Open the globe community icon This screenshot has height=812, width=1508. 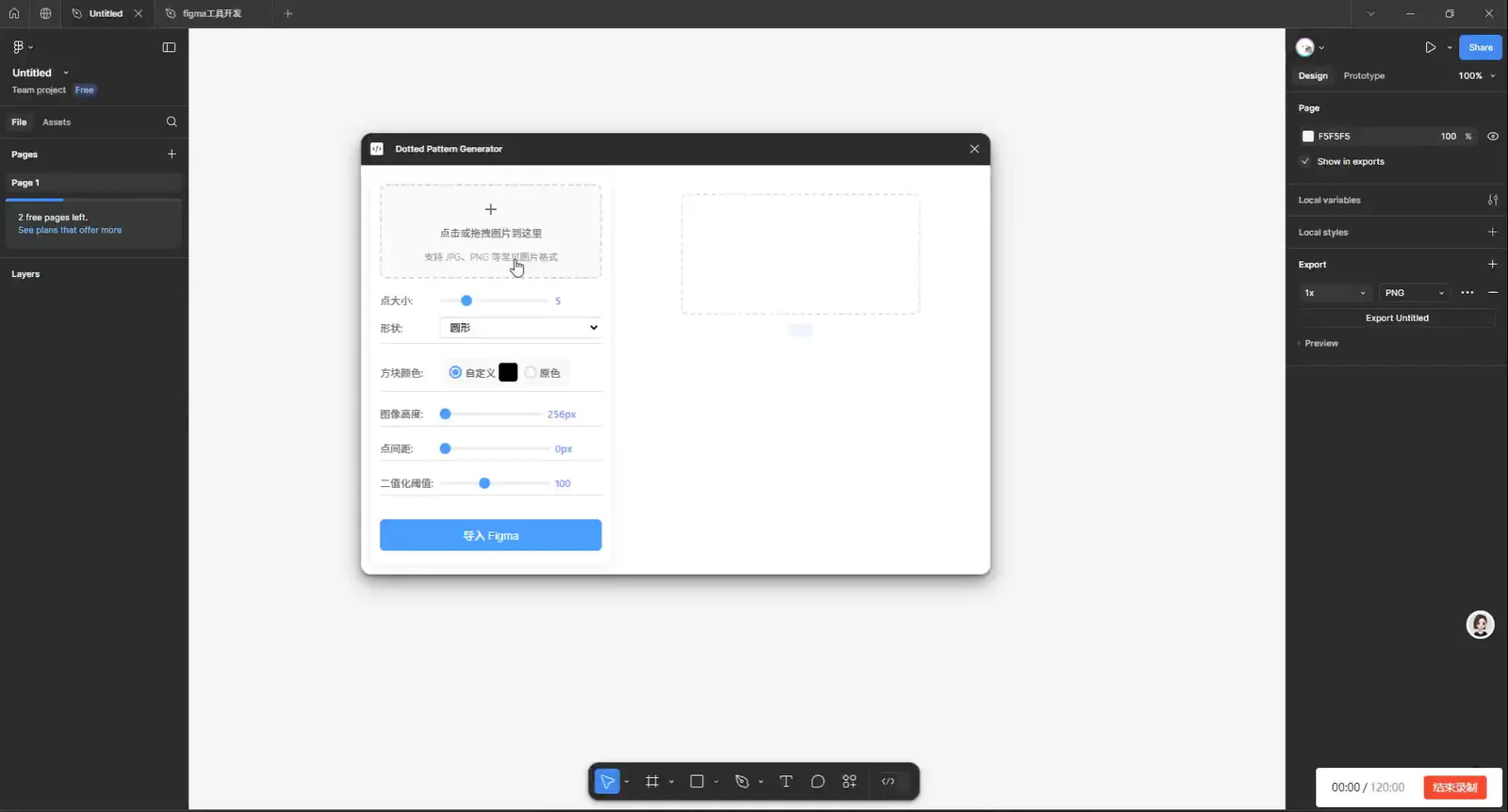[x=45, y=13]
